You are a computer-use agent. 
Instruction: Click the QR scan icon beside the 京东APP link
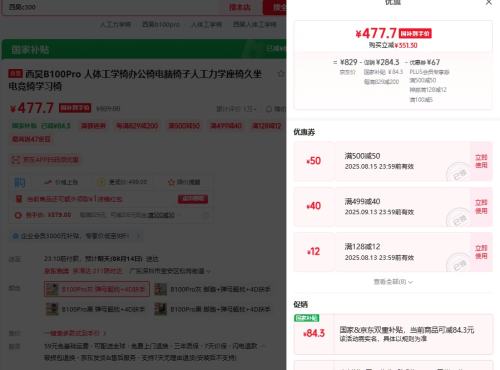[x=15, y=160]
